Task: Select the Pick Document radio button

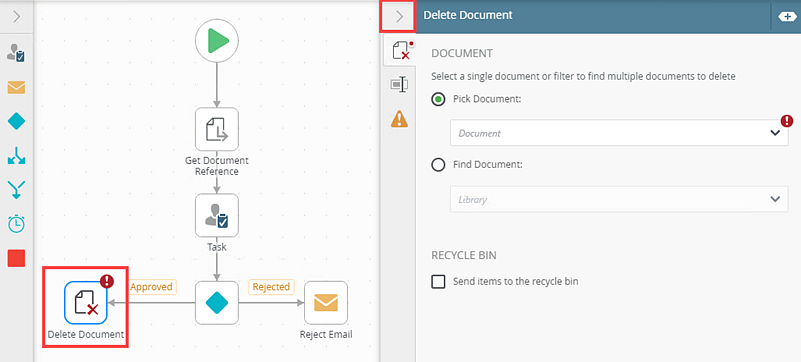Action: 438,99
